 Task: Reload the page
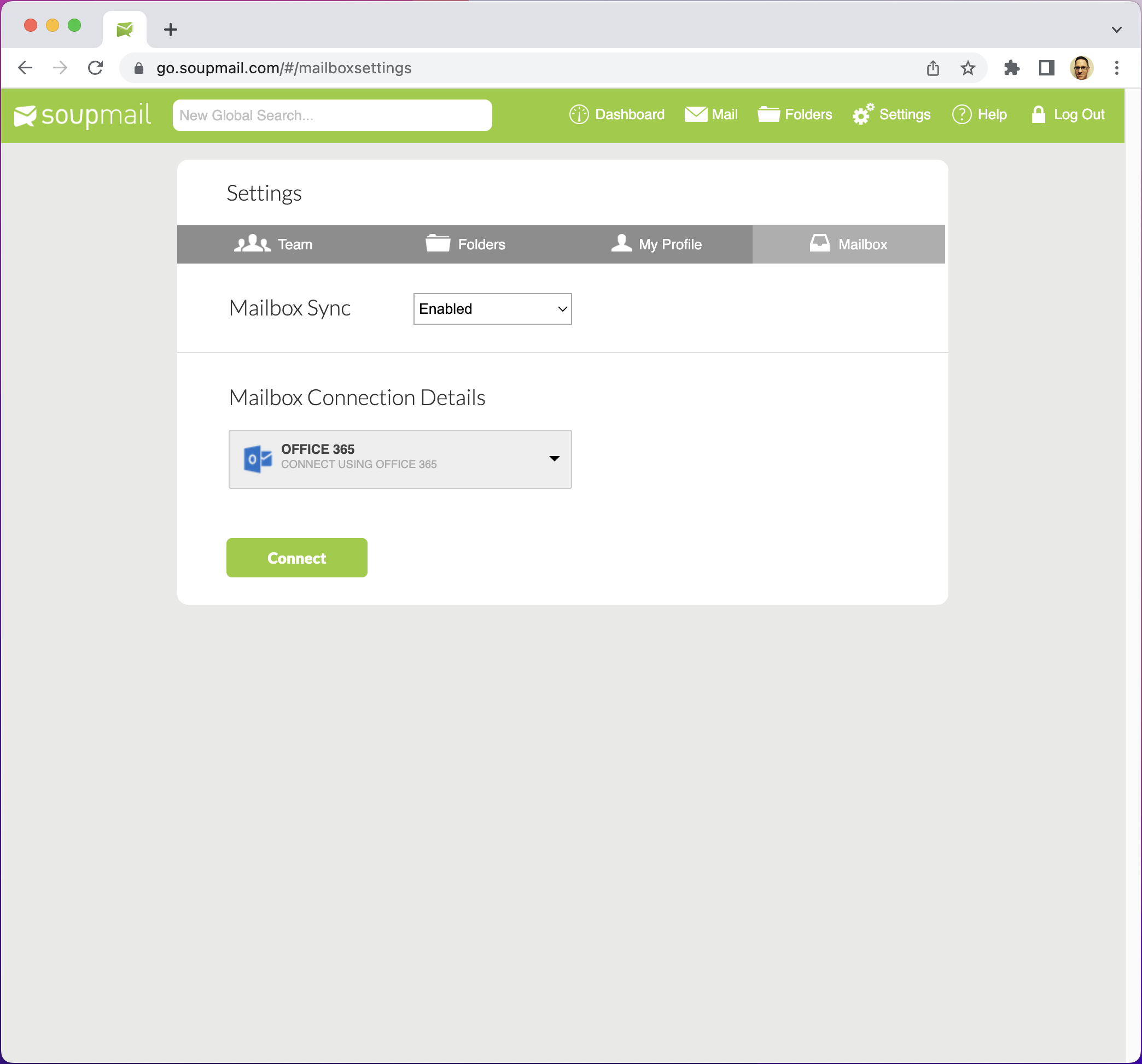pos(95,68)
